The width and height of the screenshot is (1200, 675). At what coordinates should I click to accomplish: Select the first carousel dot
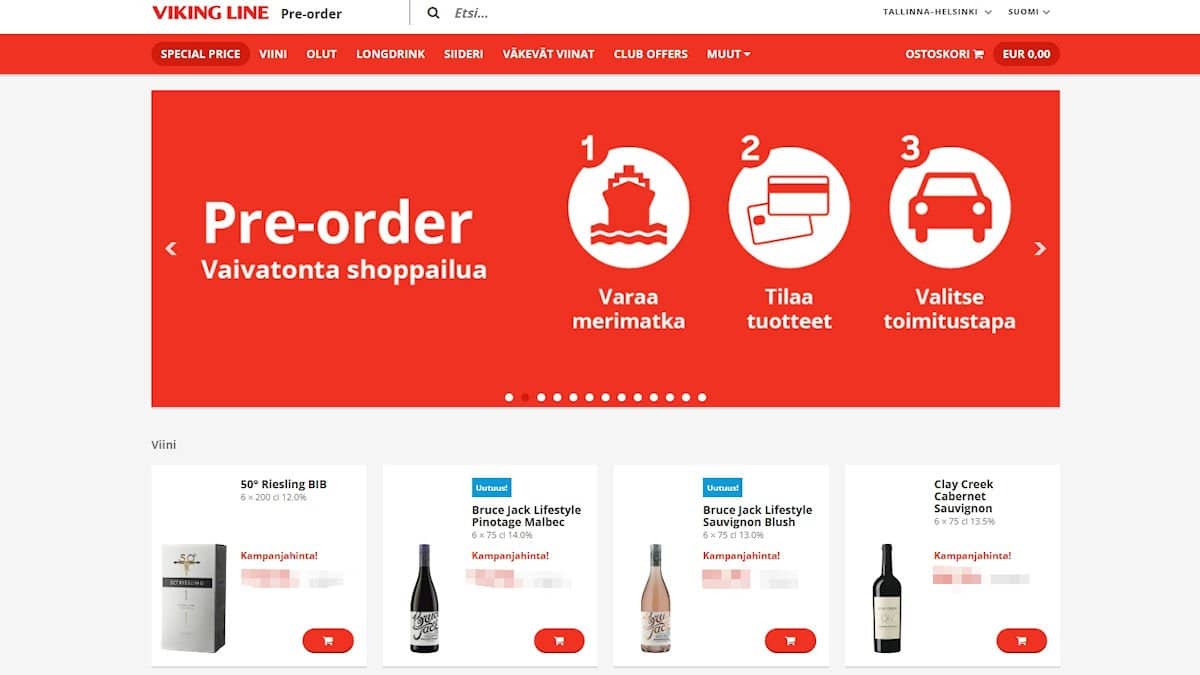[509, 397]
